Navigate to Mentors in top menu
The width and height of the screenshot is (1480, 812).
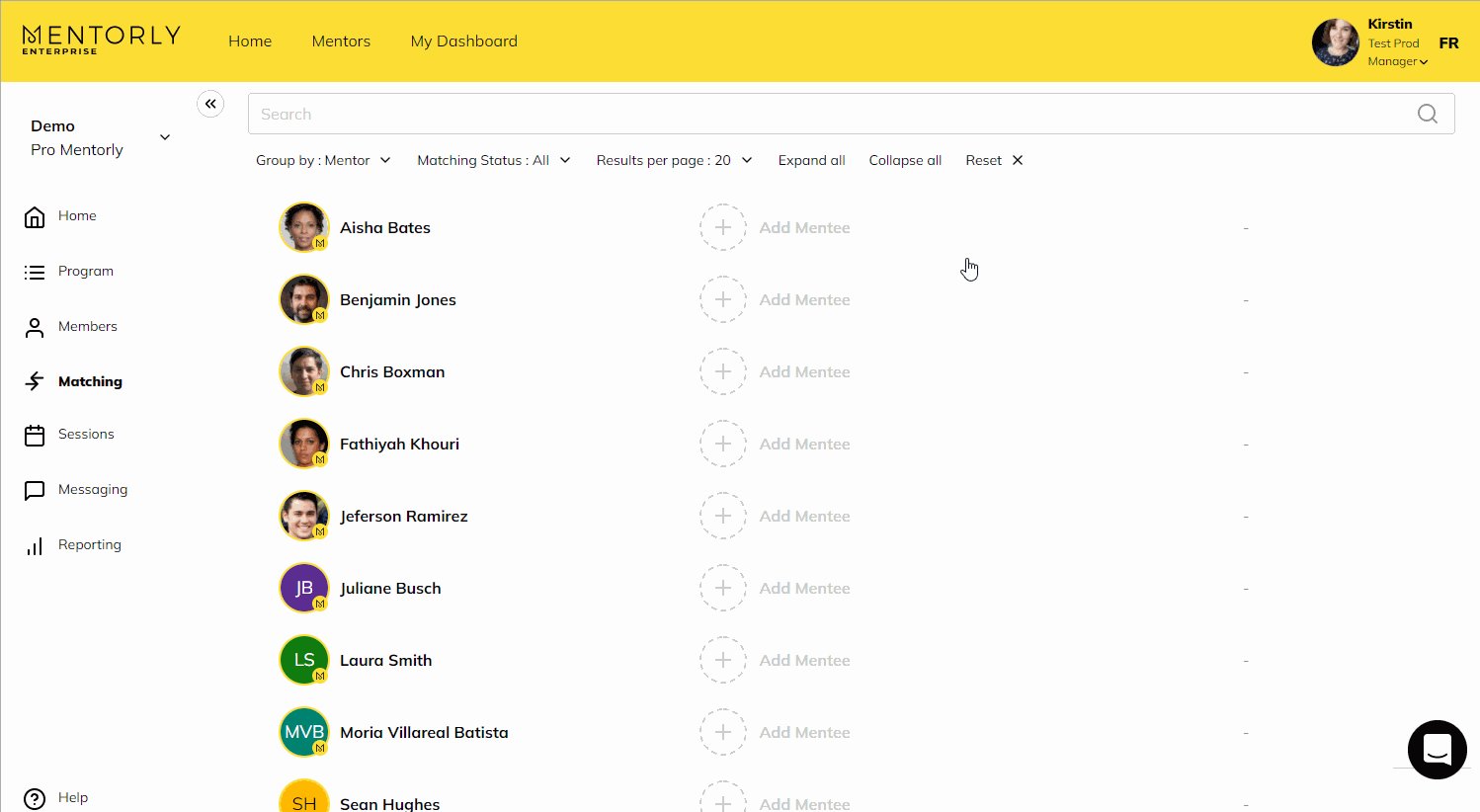tap(341, 41)
